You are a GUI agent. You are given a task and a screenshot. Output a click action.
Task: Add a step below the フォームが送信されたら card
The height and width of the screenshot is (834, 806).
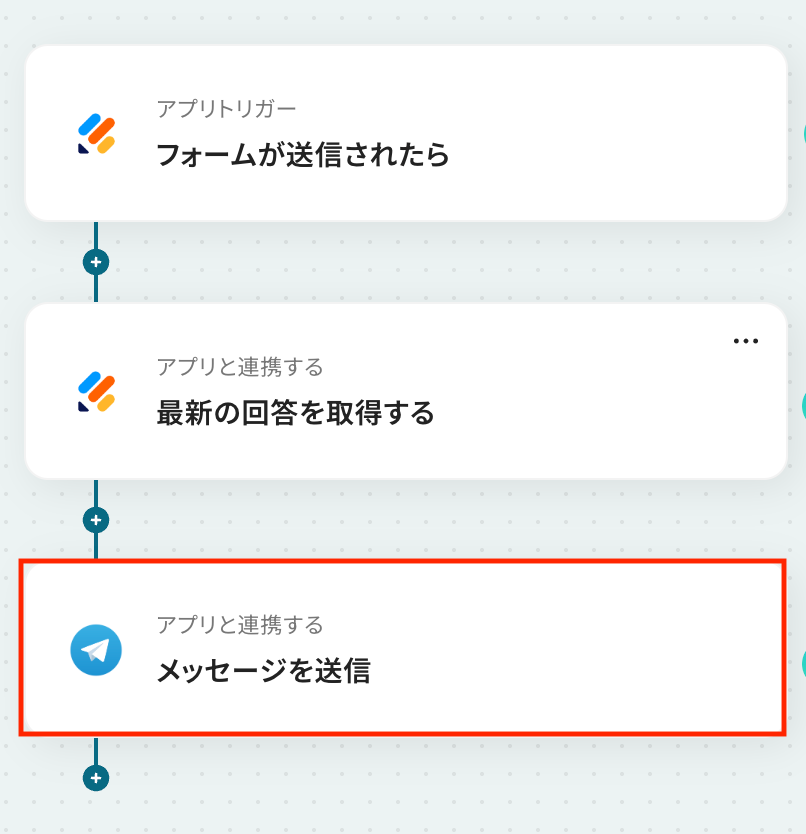point(96,262)
